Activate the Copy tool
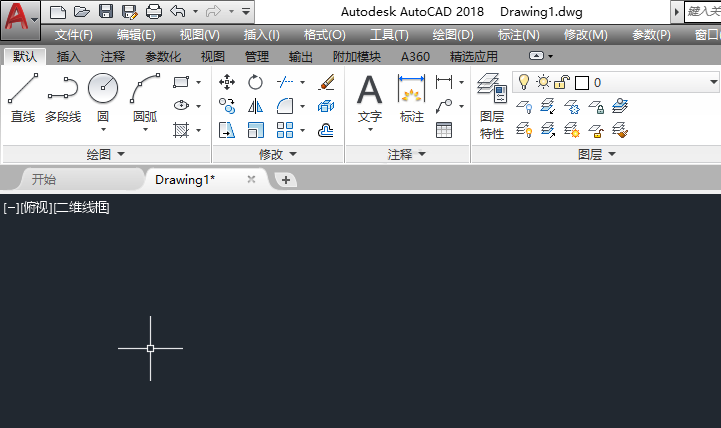The height and width of the screenshot is (428, 721). tap(227, 106)
